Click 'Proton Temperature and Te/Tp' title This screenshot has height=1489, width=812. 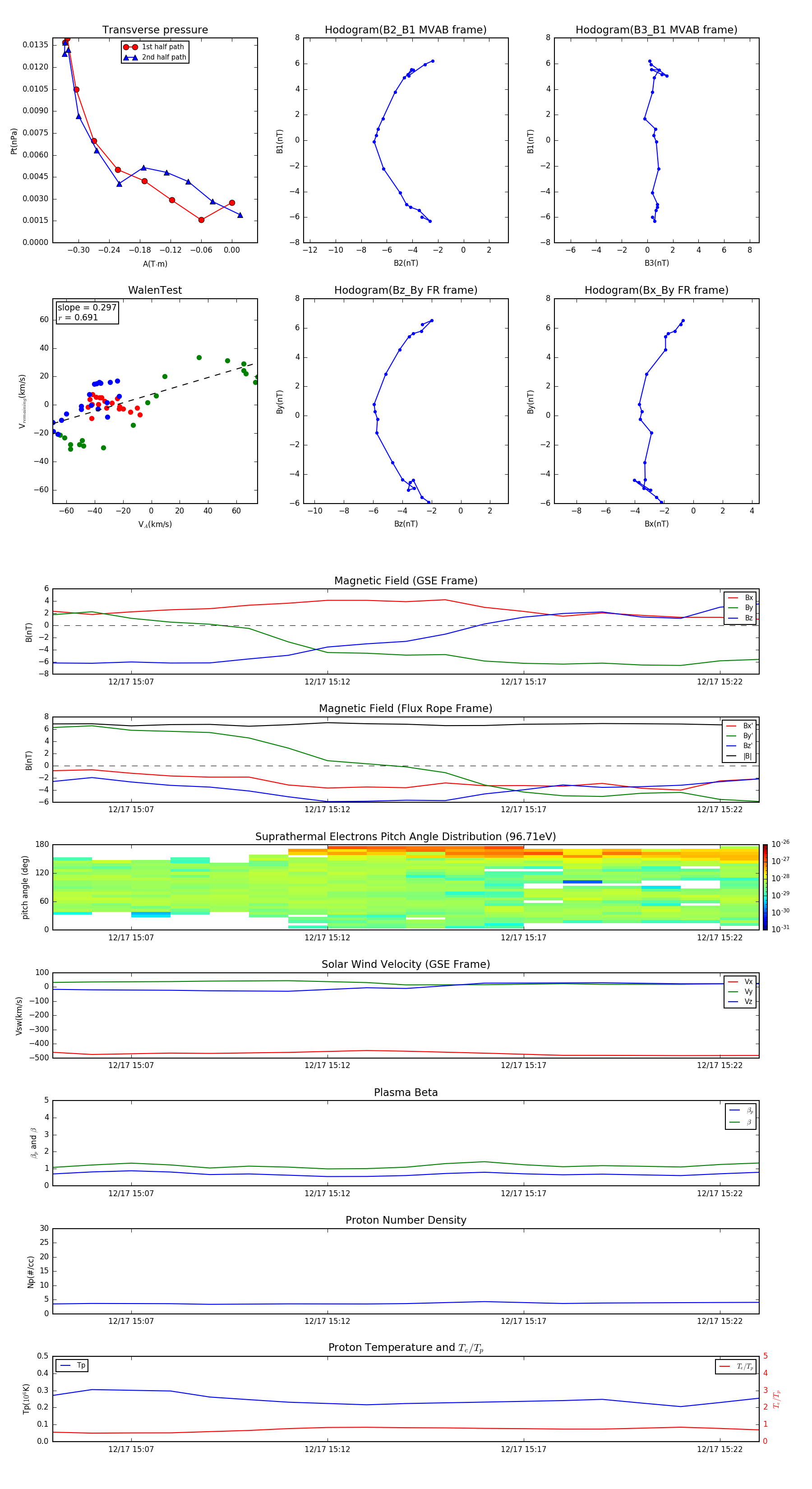click(x=406, y=1348)
